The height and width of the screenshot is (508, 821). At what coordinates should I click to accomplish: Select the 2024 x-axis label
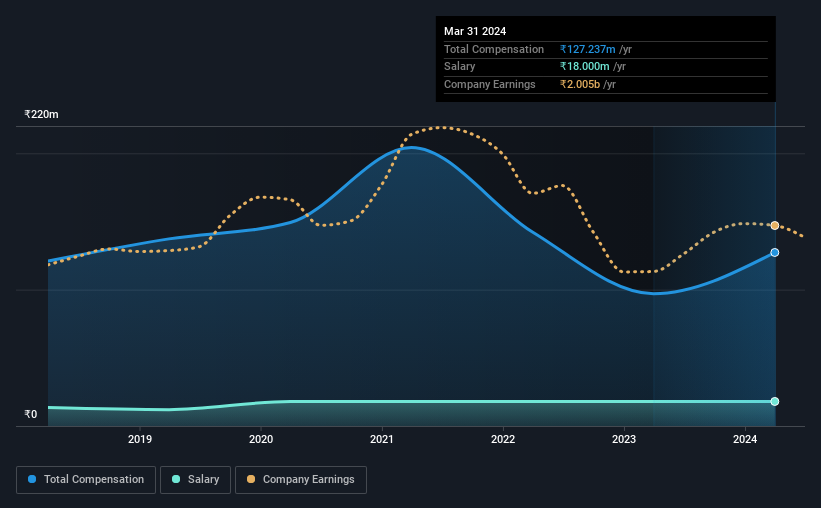745,439
